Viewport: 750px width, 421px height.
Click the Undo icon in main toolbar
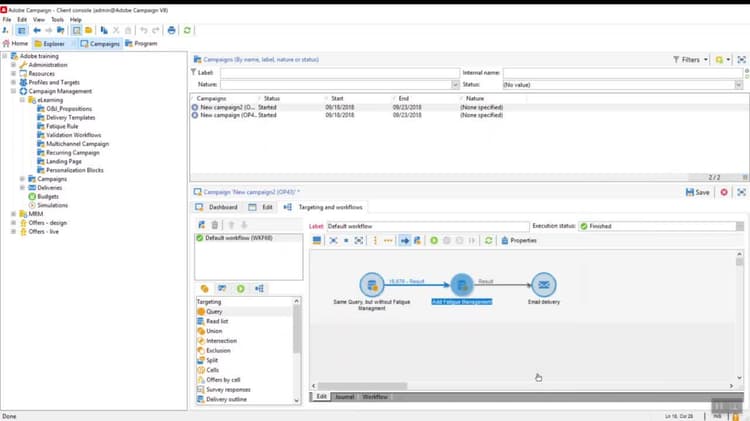(143, 30)
